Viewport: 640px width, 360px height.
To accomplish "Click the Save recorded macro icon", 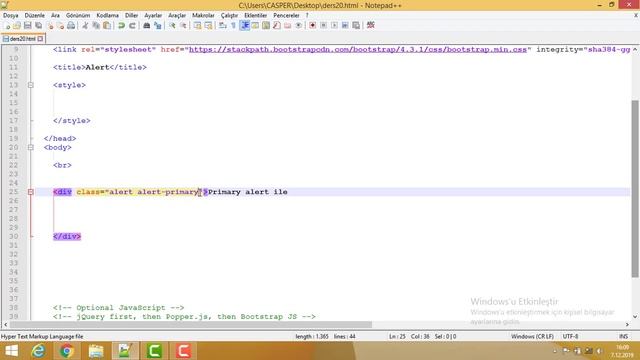I will tap(356, 25).
